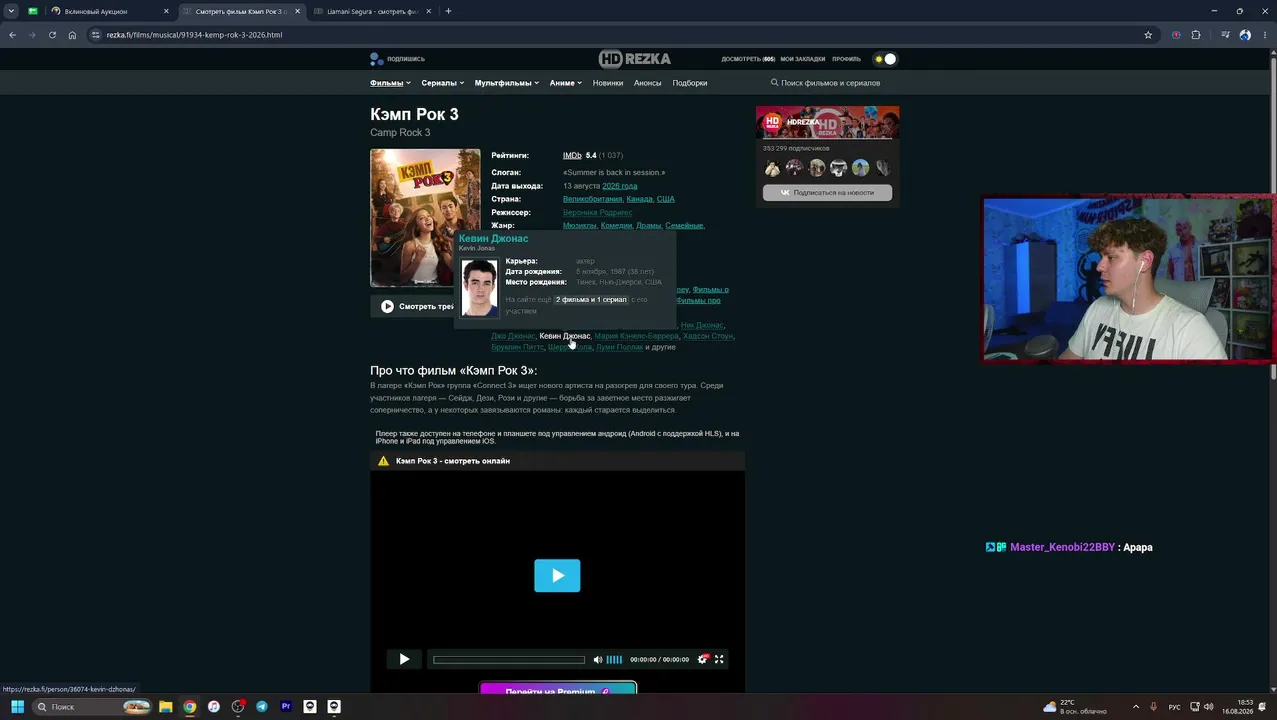
Task: Reload the page with refresh icon
Action: pyautogui.click(x=52, y=35)
